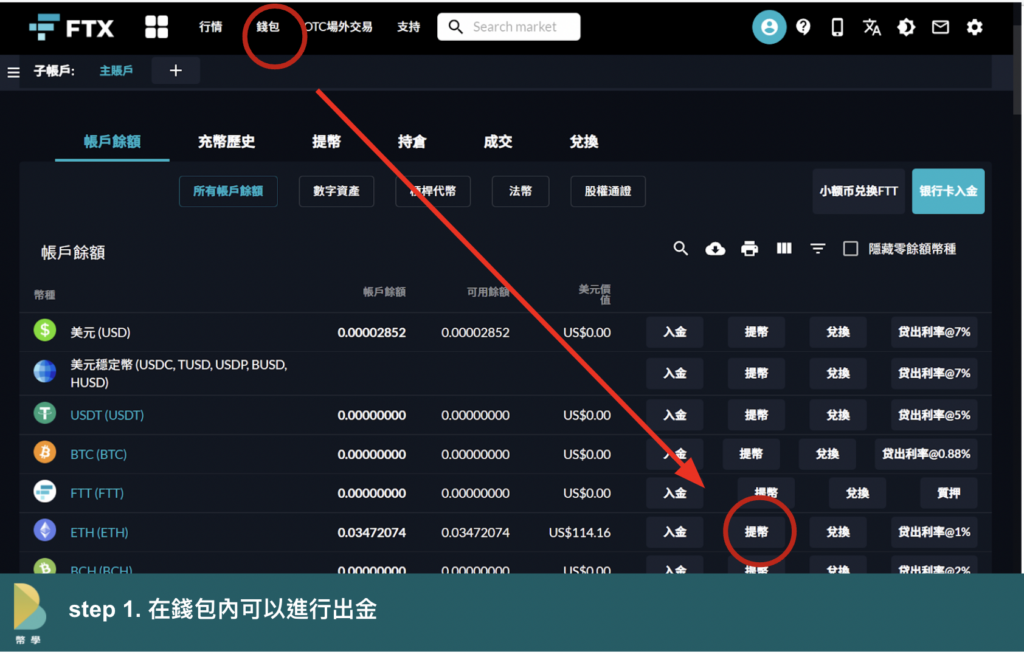Image resolution: width=1024 pixels, height=654 pixels.
Task: Sort by 帳戶餘額 column header
Action: click(385, 291)
